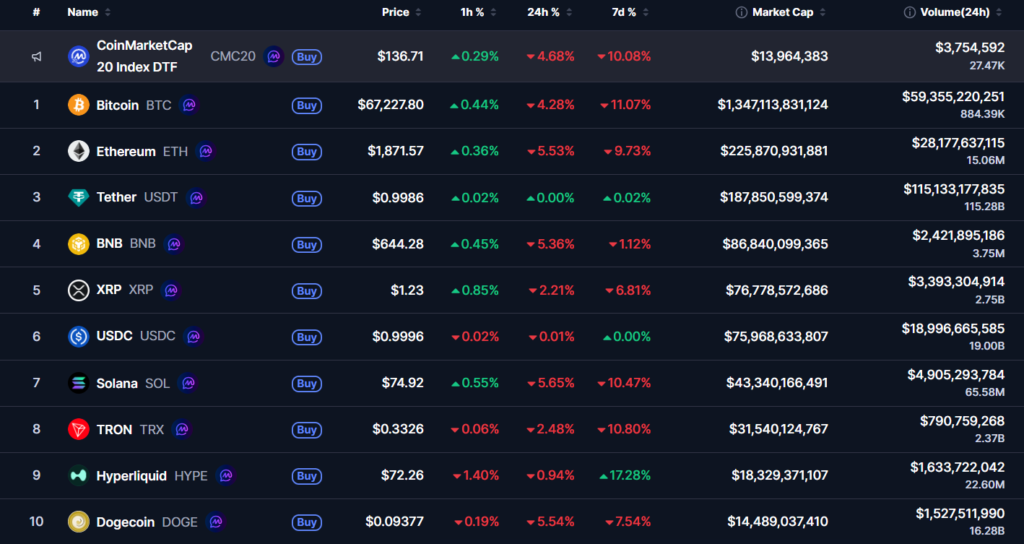This screenshot has height=544, width=1024.
Task: Click Buy button for XRP
Action: coord(307,291)
